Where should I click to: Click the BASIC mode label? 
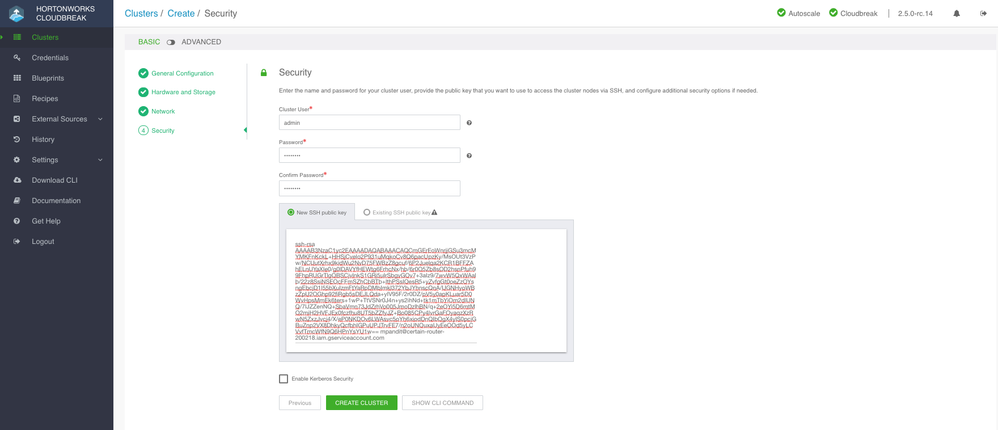(150, 42)
